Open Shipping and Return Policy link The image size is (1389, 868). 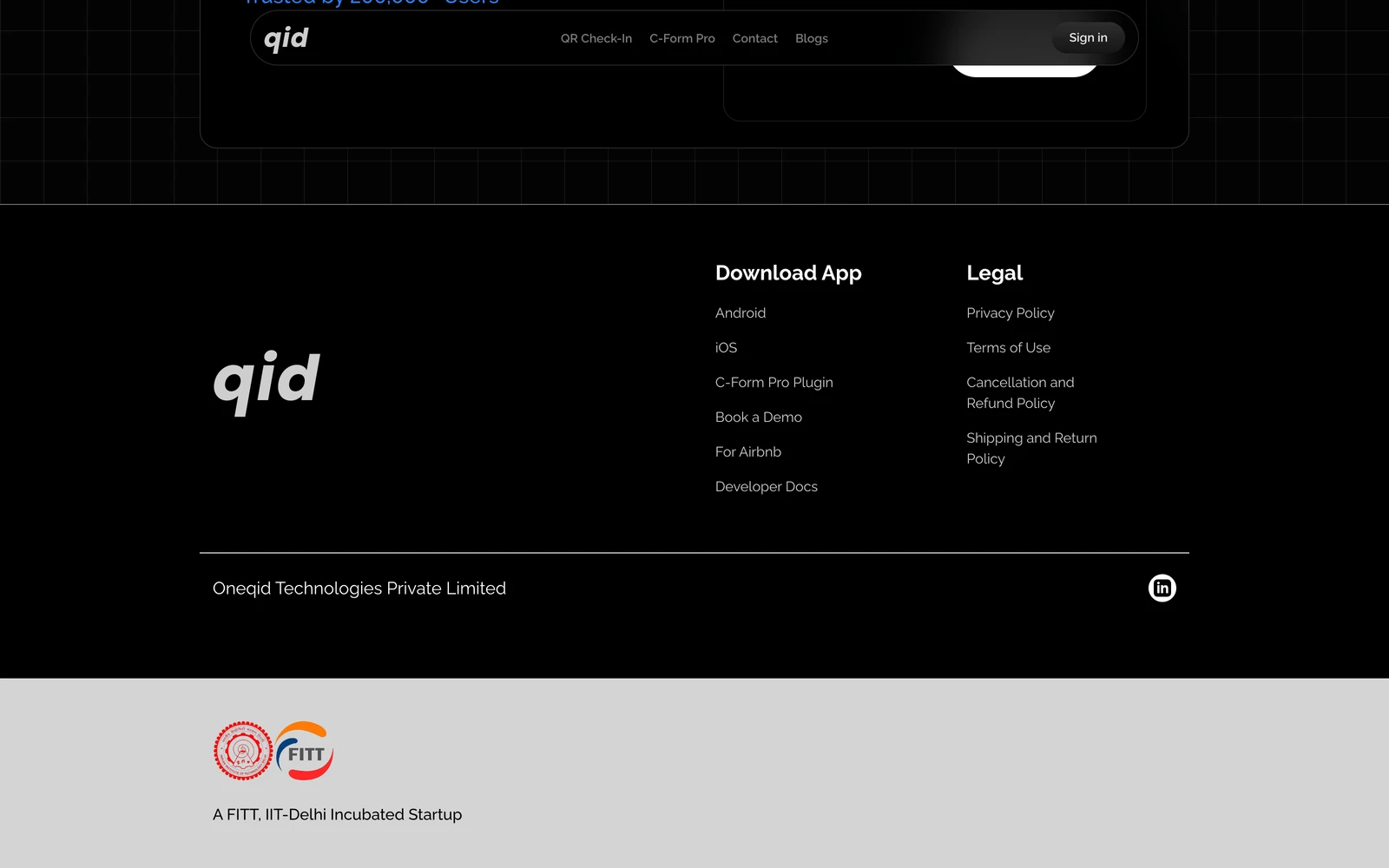[1031, 448]
